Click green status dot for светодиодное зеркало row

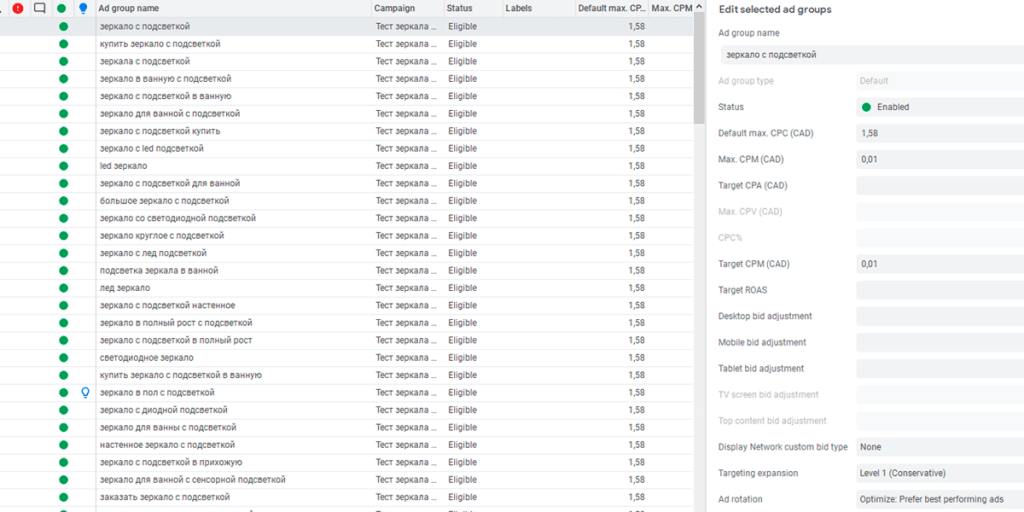tap(63, 358)
